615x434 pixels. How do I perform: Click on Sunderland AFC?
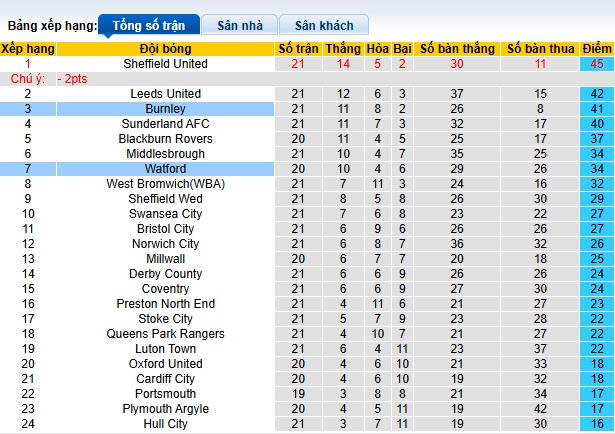[166, 124]
